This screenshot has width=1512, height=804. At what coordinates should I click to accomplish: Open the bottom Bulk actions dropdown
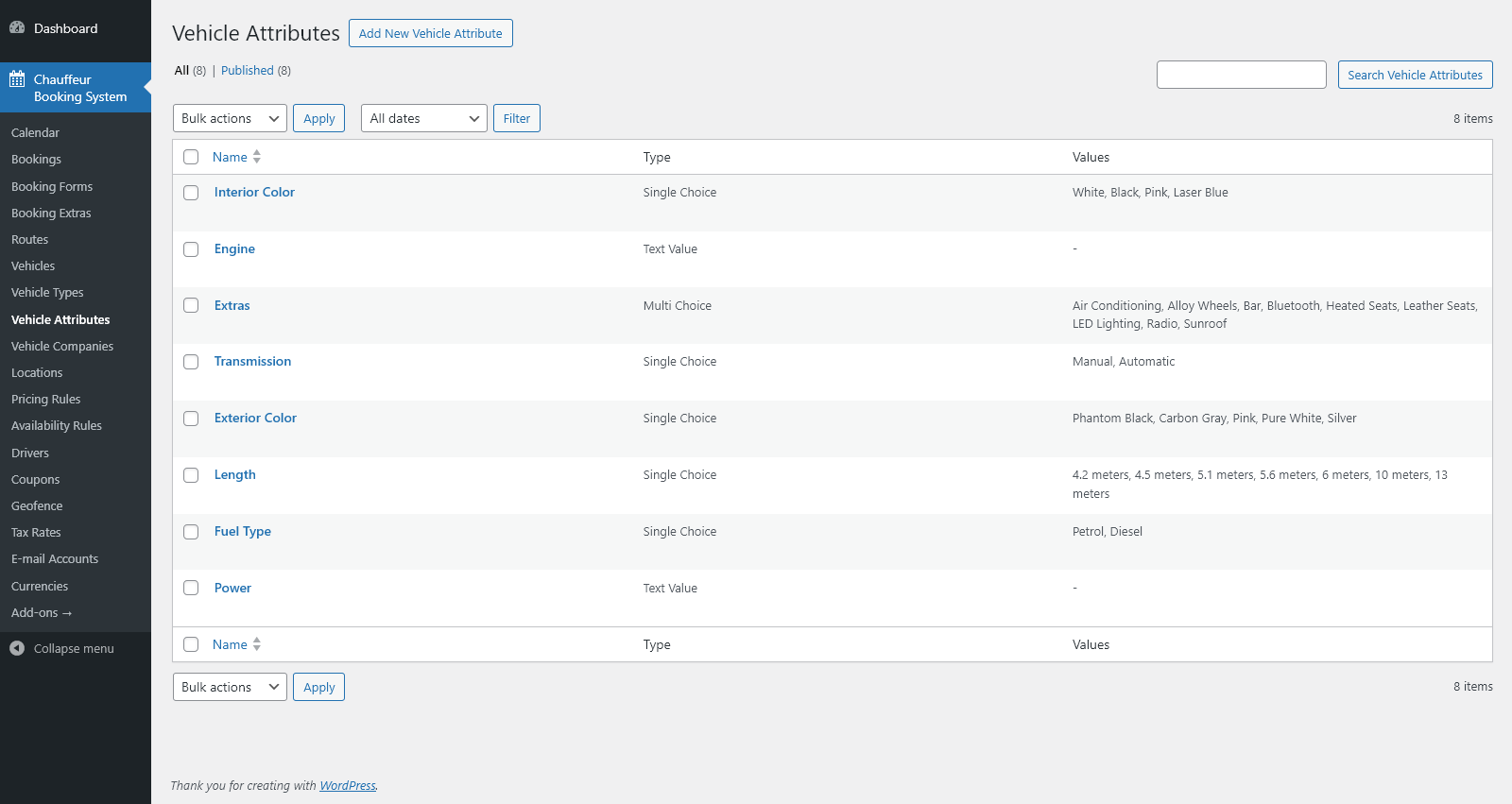[230, 687]
